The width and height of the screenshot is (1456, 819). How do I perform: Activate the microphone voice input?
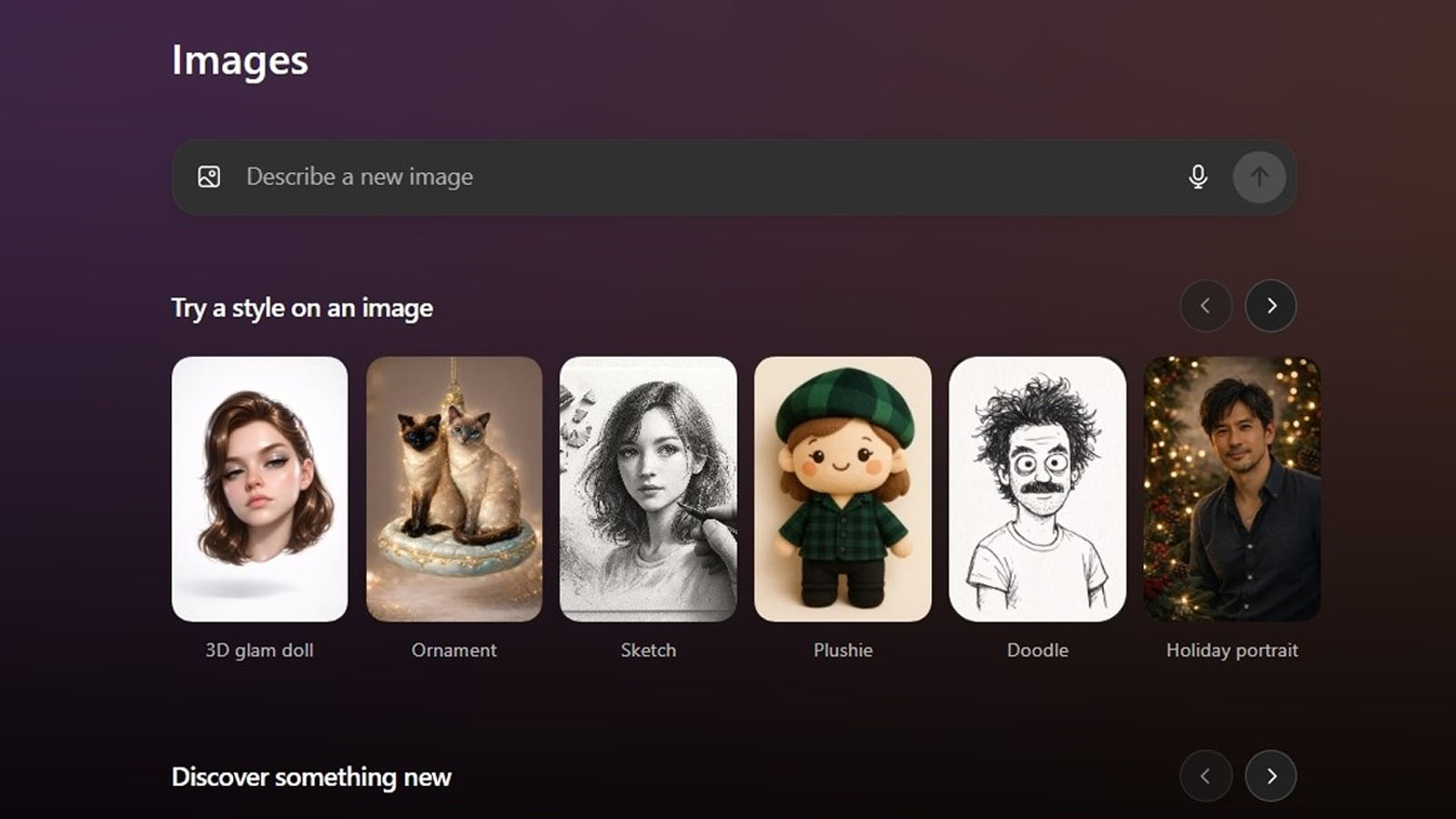tap(1198, 177)
